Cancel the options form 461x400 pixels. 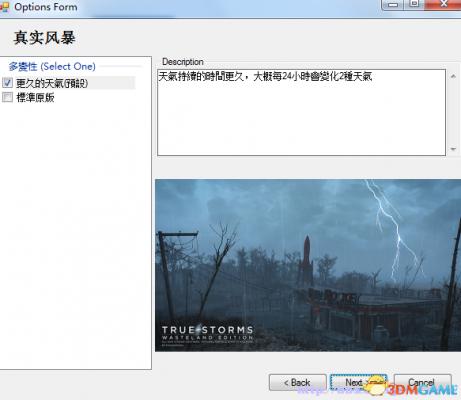click(x=422, y=382)
